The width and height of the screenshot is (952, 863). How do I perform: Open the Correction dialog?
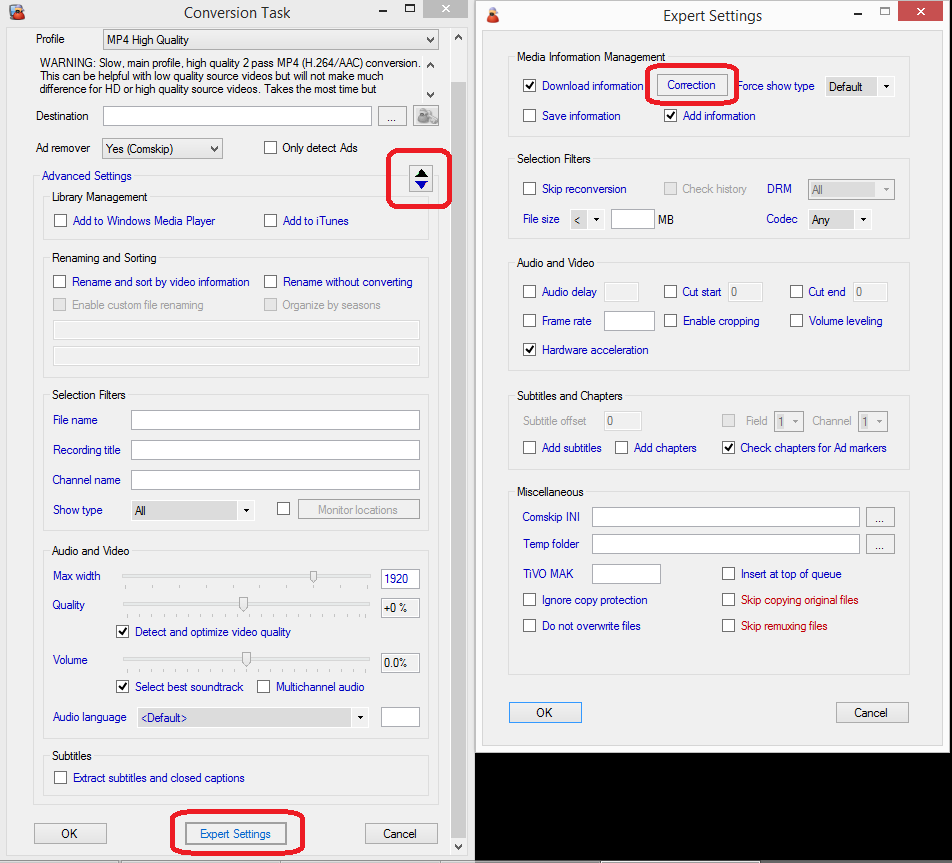pos(692,85)
